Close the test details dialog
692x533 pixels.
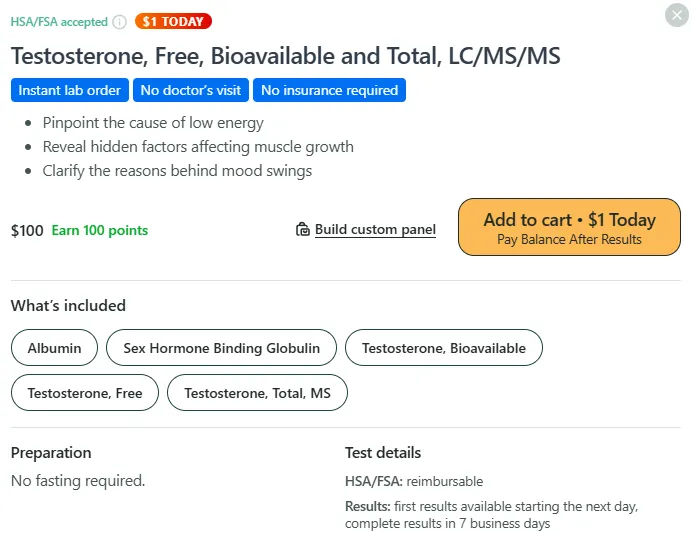pyautogui.click(x=677, y=15)
